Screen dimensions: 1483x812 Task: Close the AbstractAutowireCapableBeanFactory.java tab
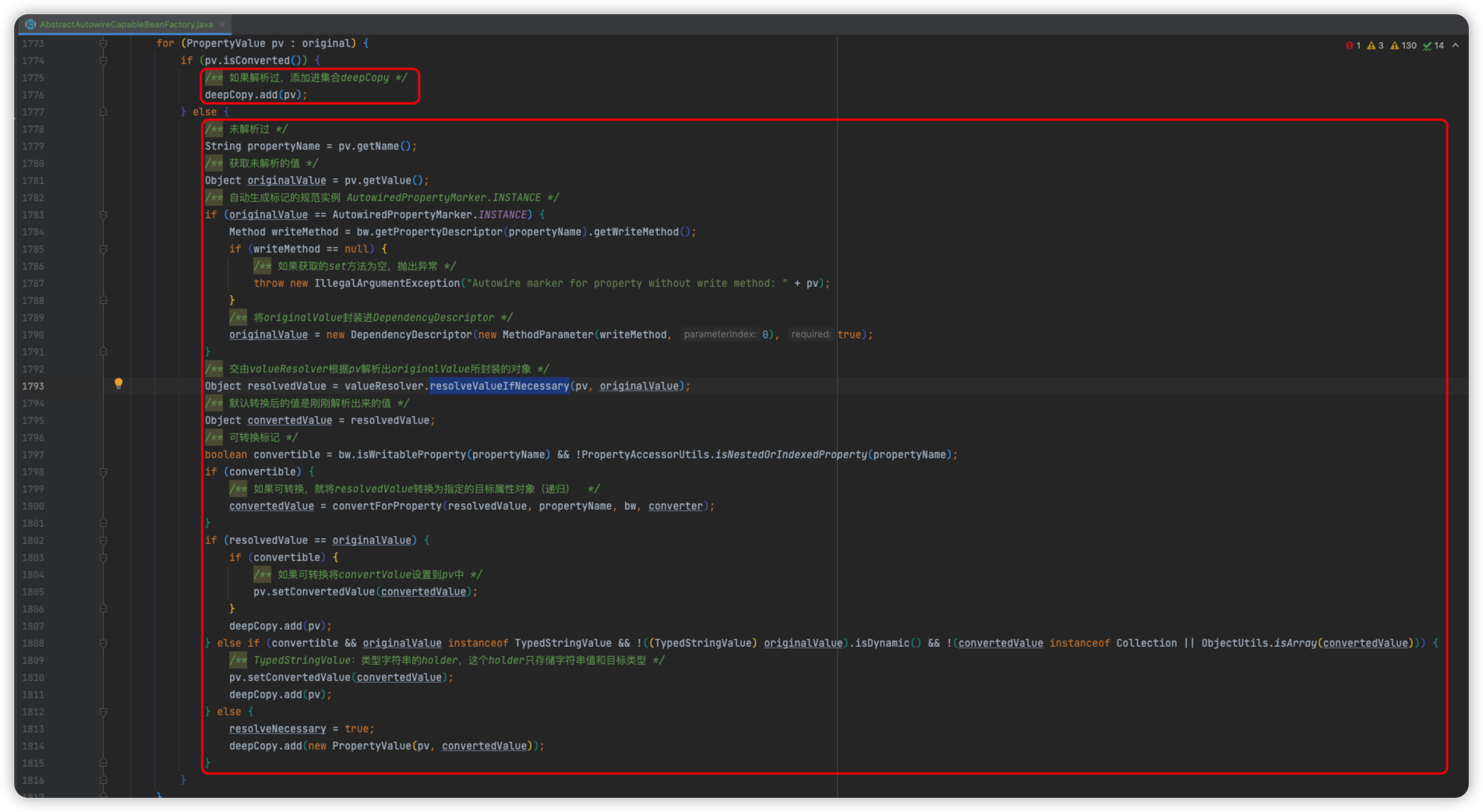coord(222,24)
